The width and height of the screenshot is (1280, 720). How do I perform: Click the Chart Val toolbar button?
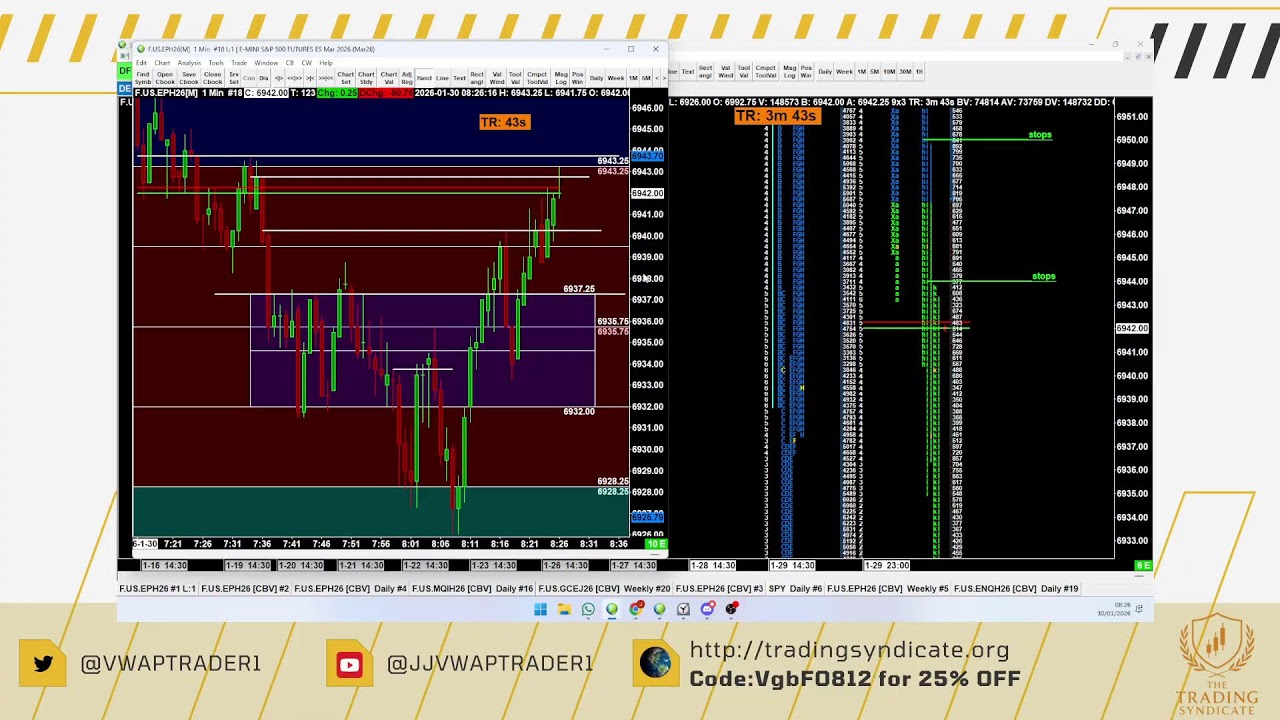click(x=389, y=77)
